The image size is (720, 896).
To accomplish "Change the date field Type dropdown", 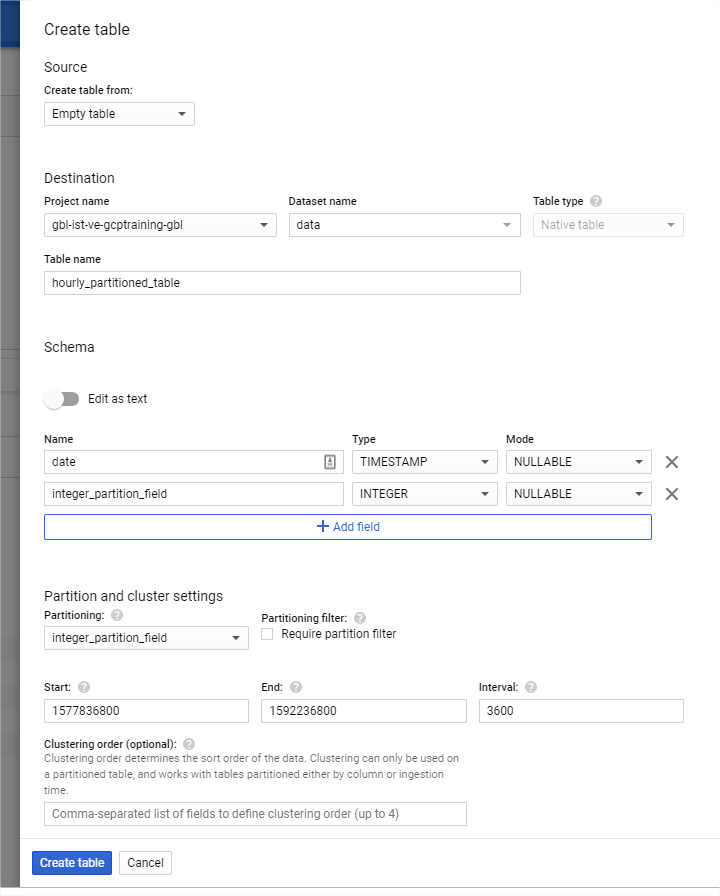I will pyautogui.click(x=424, y=462).
